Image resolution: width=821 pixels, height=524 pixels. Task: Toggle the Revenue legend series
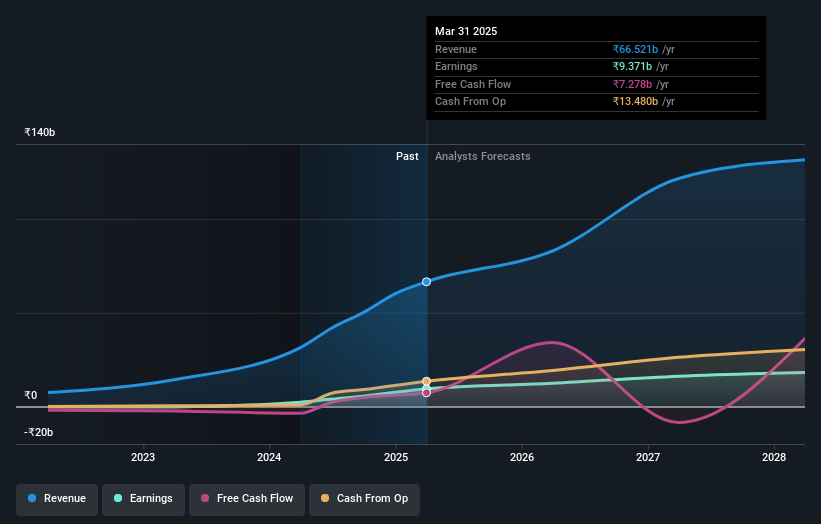pos(57,499)
